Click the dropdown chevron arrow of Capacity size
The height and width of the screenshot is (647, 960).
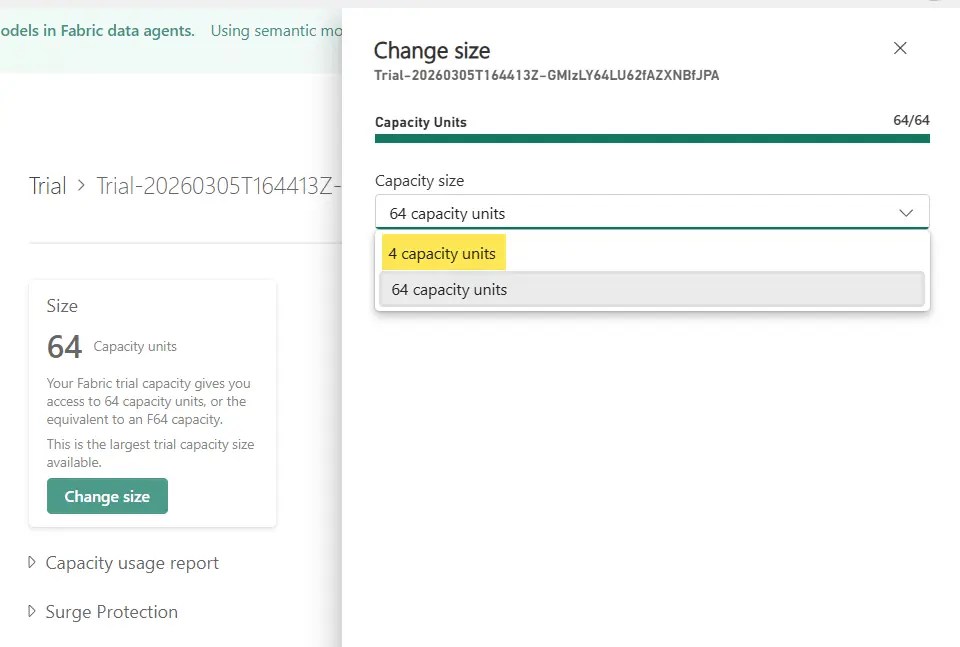point(906,213)
